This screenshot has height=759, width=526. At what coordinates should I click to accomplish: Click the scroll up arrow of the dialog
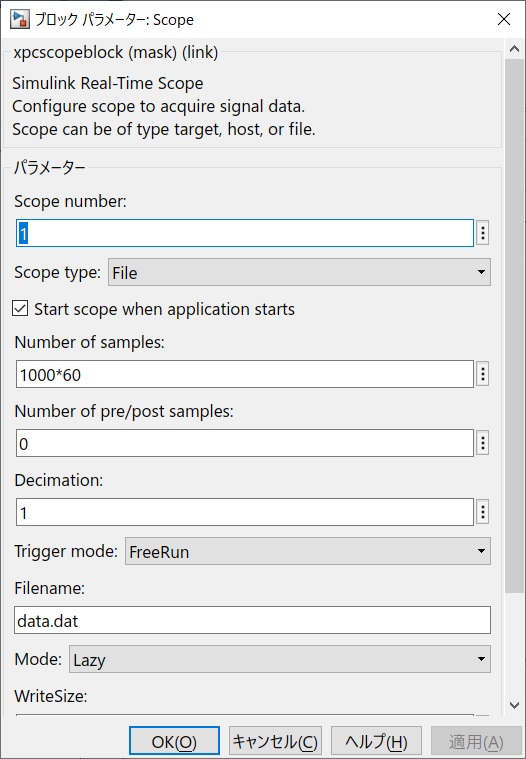514,49
